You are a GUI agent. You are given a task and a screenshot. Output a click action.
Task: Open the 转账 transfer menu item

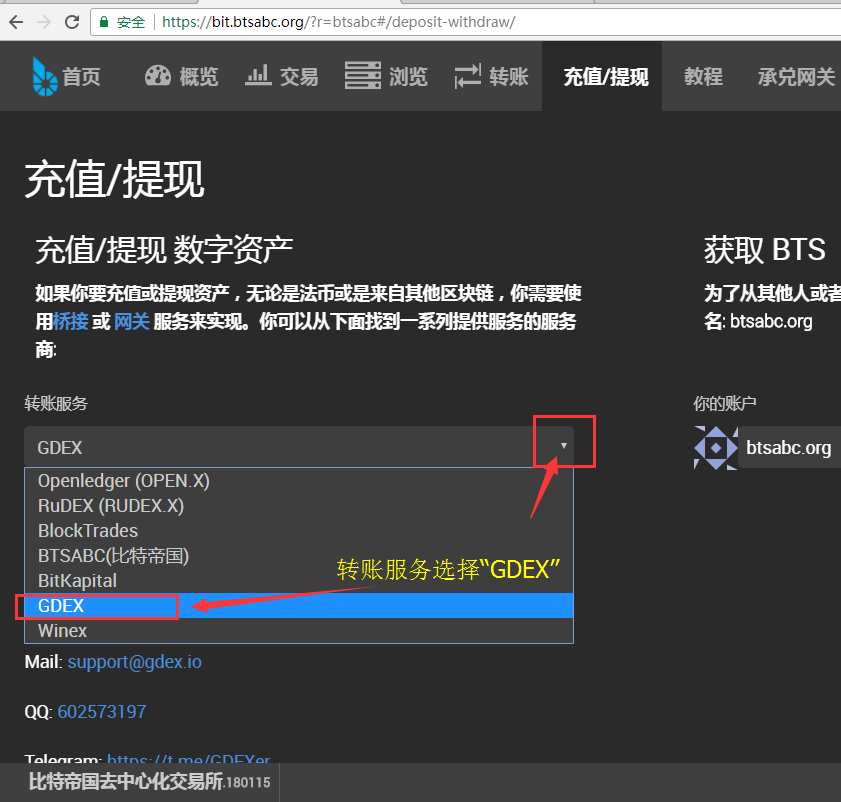coord(509,77)
